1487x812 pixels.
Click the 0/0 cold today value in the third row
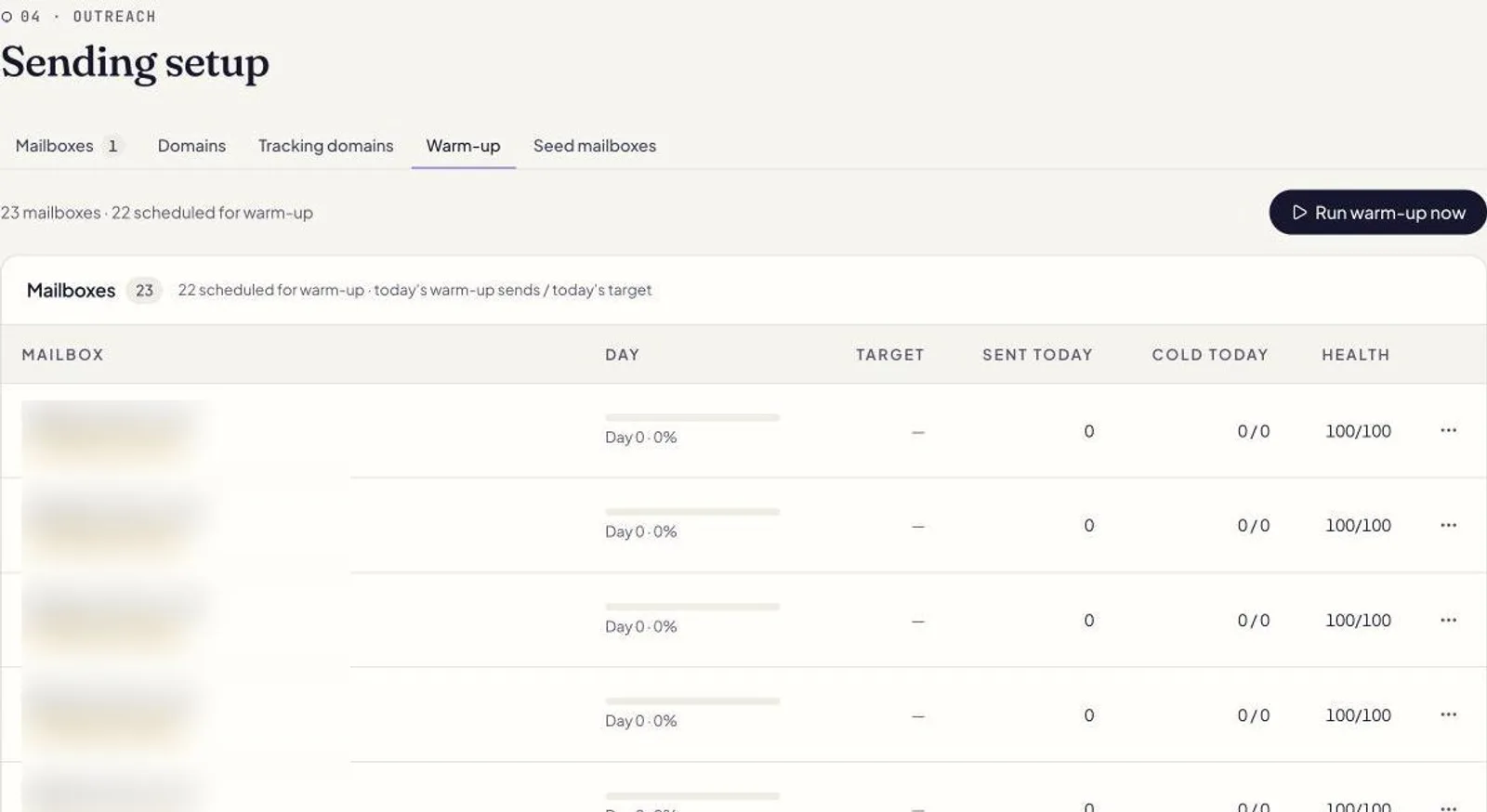pos(1253,621)
